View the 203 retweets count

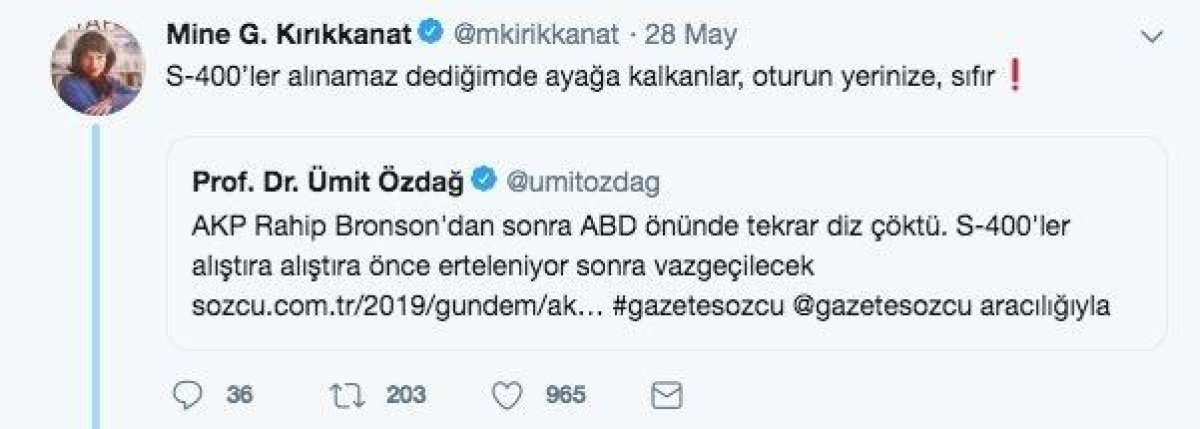click(x=406, y=395)
